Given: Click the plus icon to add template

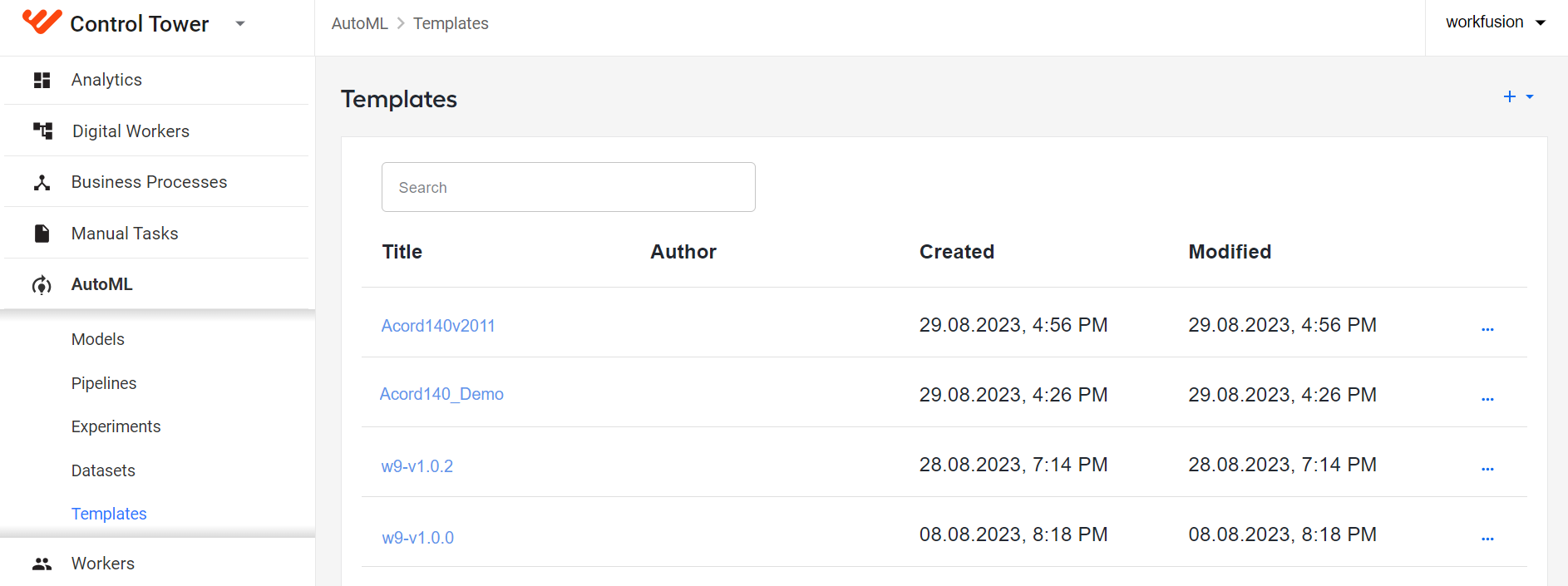Looking at the screenshot, I should (x=1510, y=97).
